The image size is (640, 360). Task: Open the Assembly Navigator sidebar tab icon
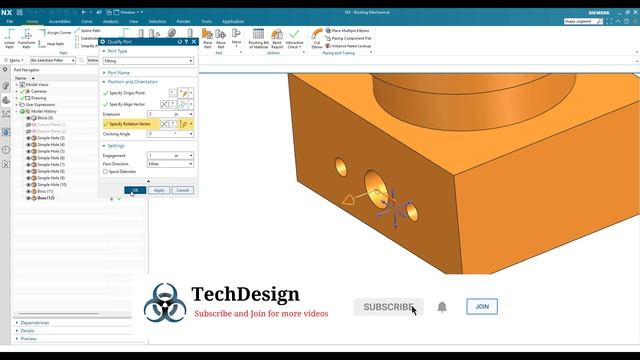[x=6, y=86]
